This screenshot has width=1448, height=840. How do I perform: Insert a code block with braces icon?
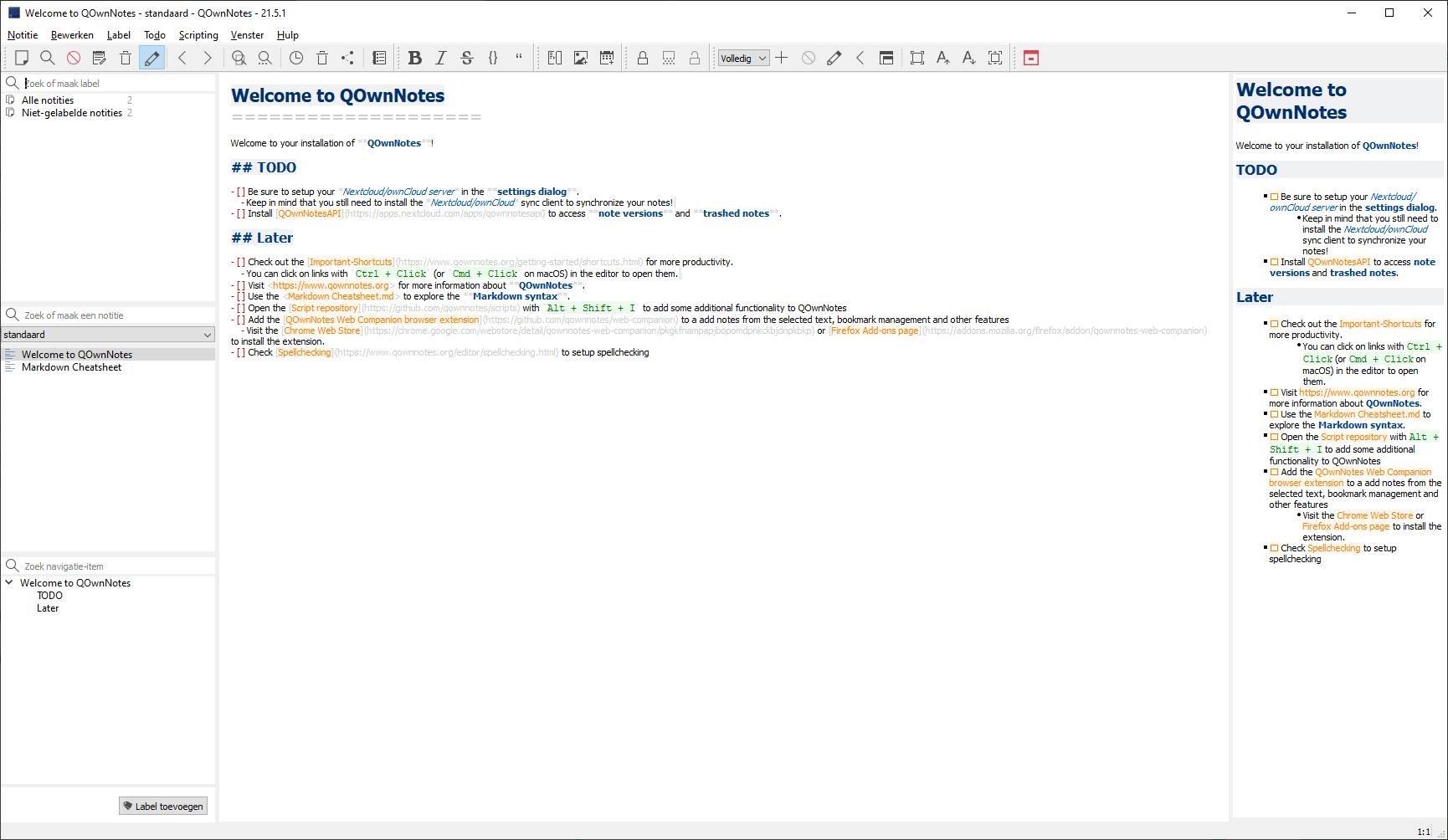tap(493, 58)
